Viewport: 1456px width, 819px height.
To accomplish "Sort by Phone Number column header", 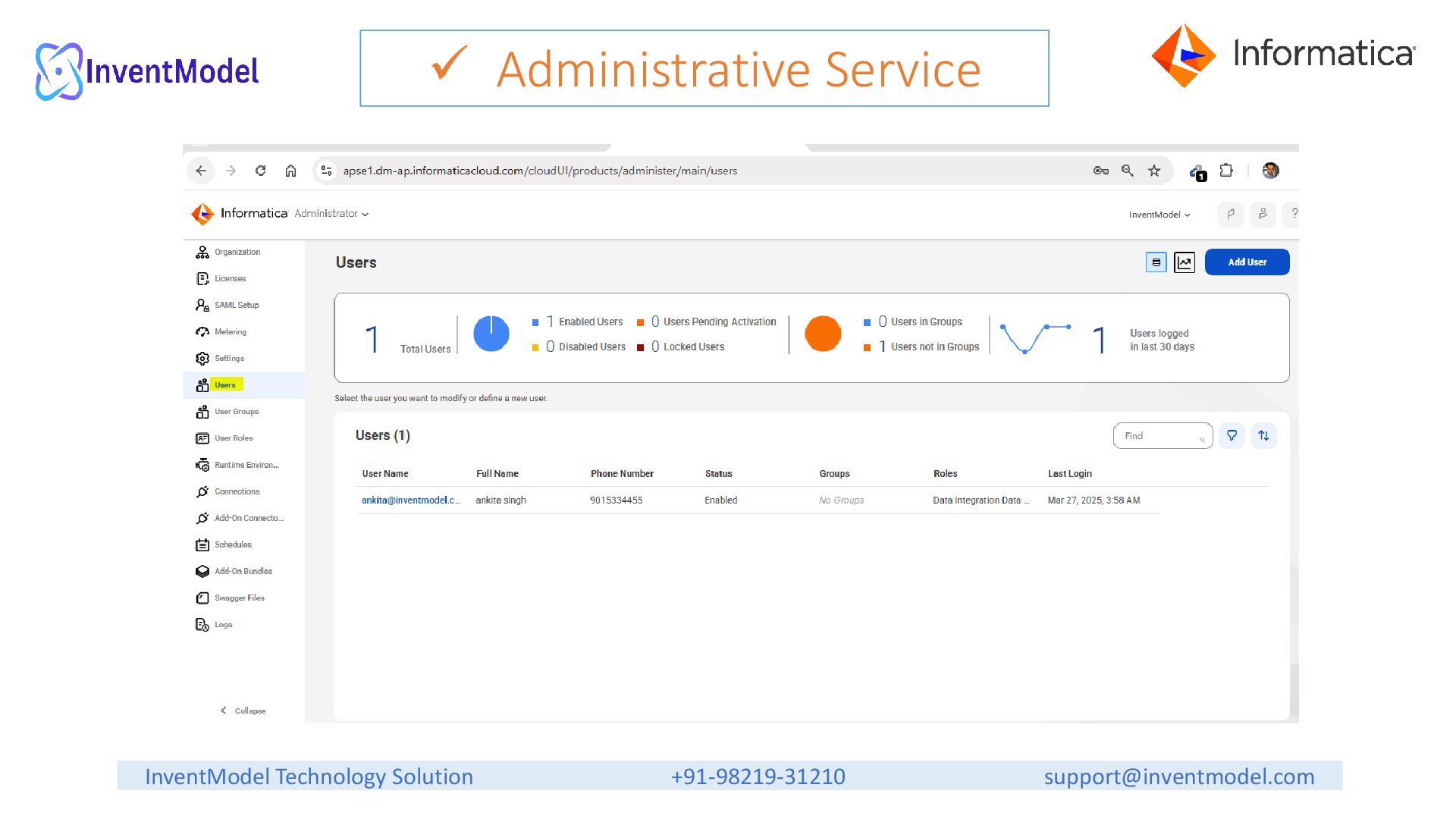I will [622, 474].
